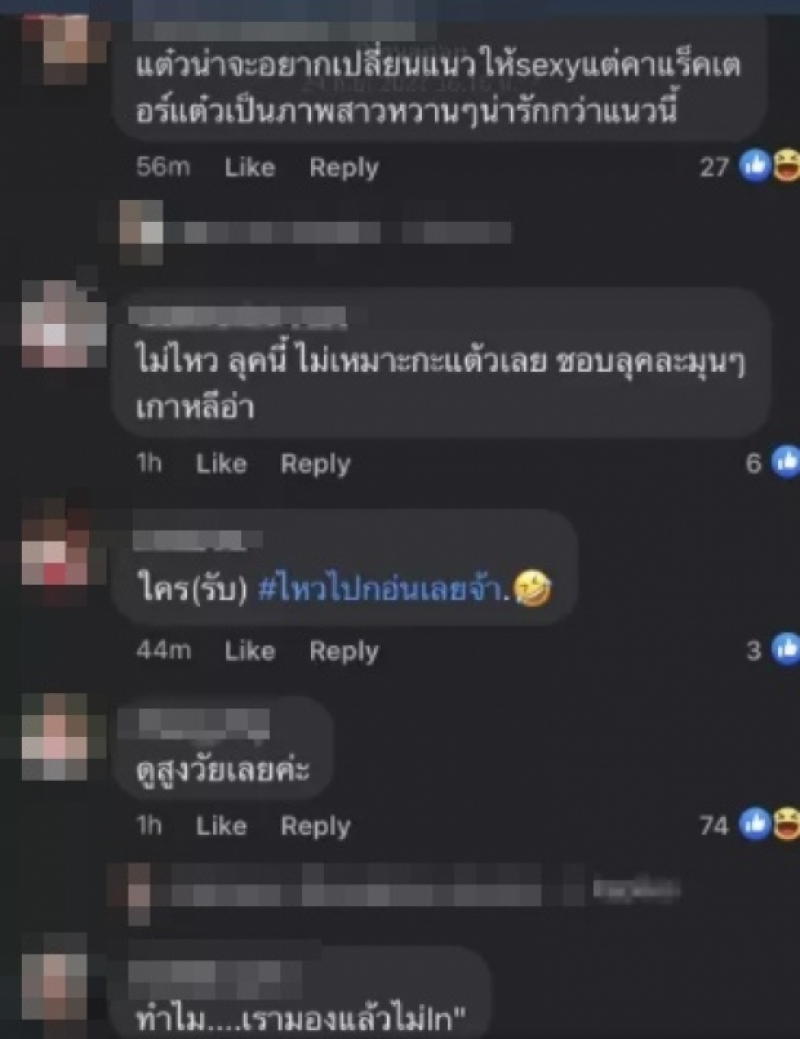Open avatar of the ทำไม....เรามอง commenter

click(54, 985)
